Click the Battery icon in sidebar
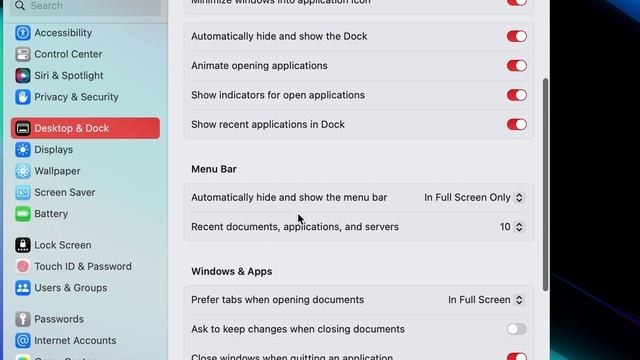 23,214
